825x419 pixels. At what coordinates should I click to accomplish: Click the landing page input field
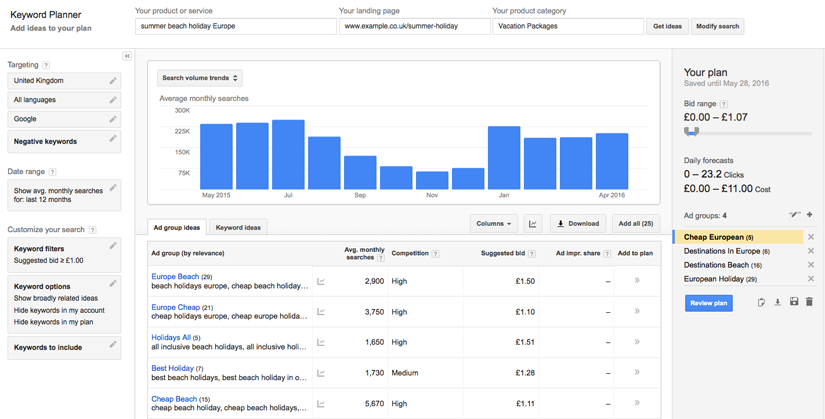coord(415,26)
